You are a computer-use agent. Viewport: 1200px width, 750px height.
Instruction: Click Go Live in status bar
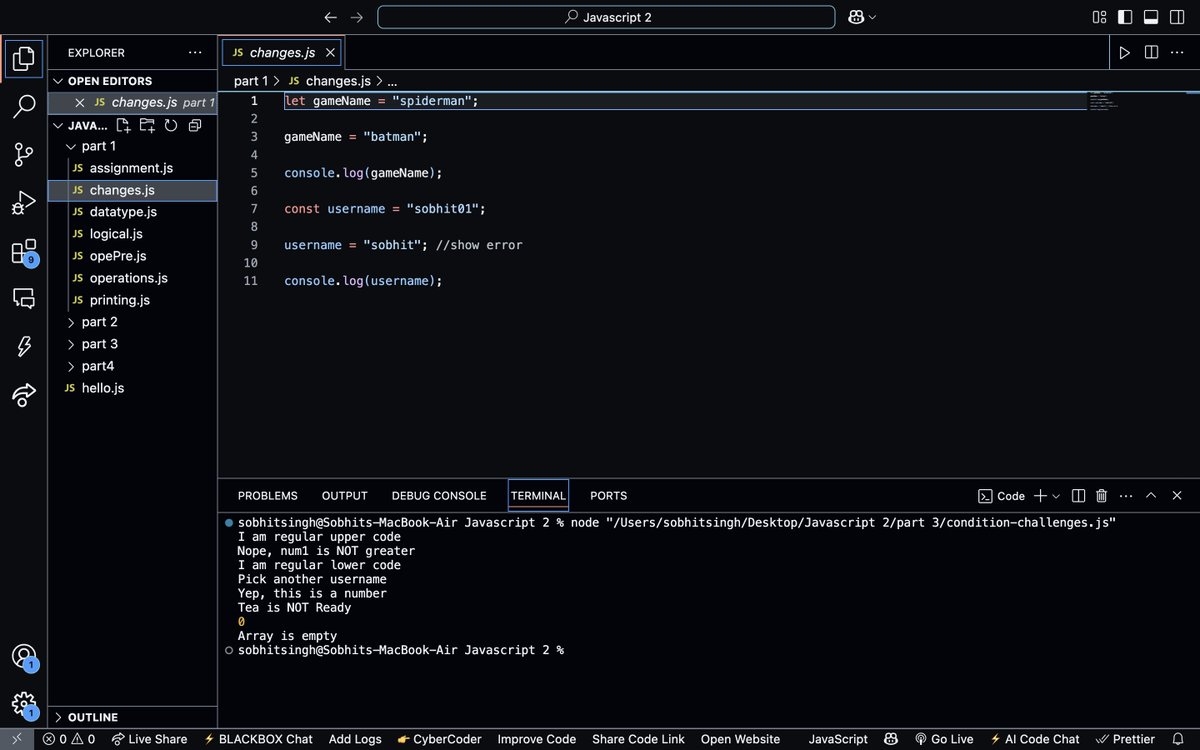(x=944, y=739)
